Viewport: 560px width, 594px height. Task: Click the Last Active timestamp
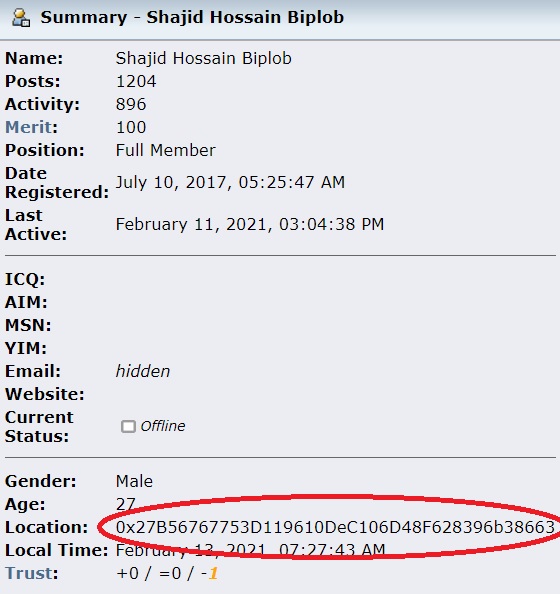pyautogui.click(x=250, y=224)
